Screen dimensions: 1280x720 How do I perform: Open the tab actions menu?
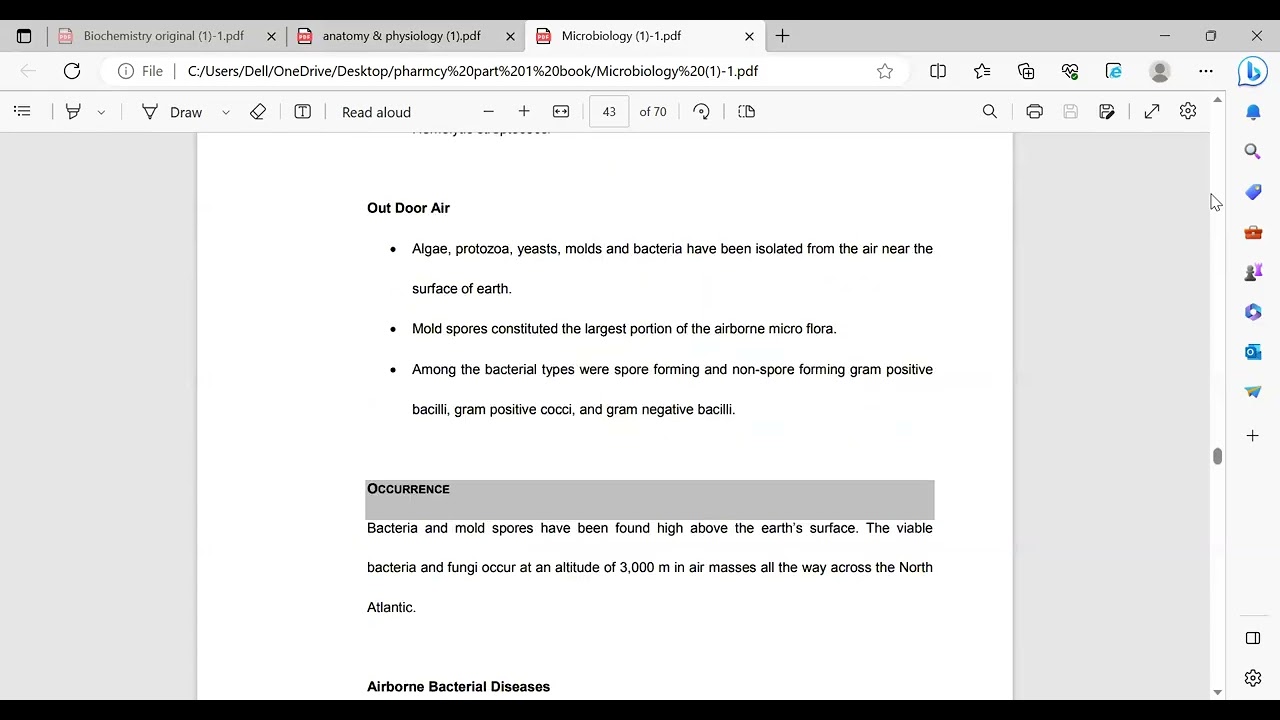click(24, 36)
